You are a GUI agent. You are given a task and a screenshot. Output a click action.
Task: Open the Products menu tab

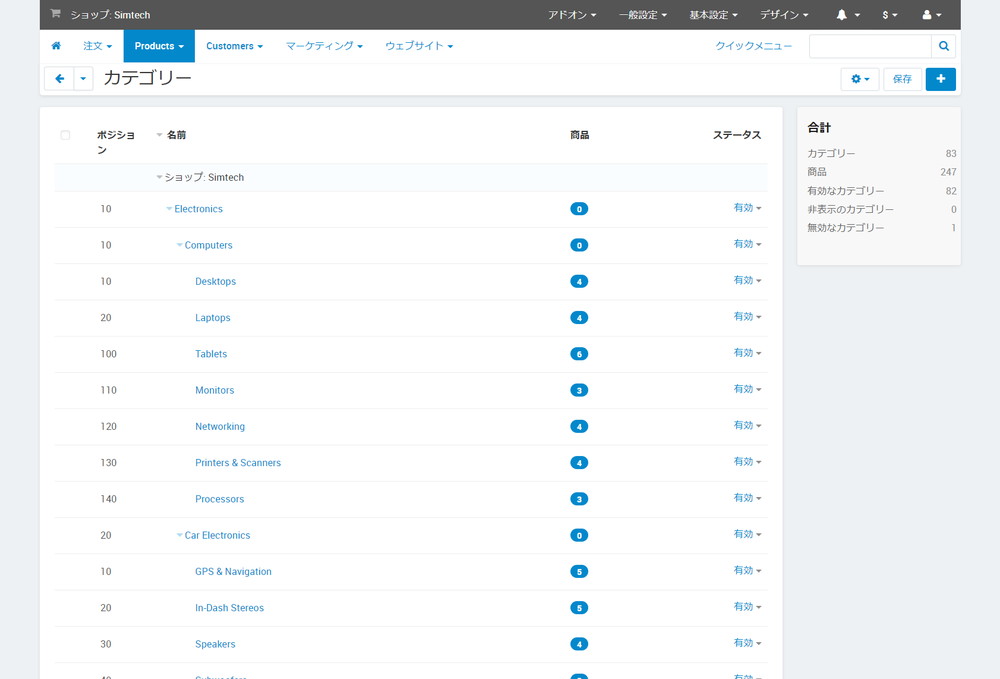coord(159,46)
